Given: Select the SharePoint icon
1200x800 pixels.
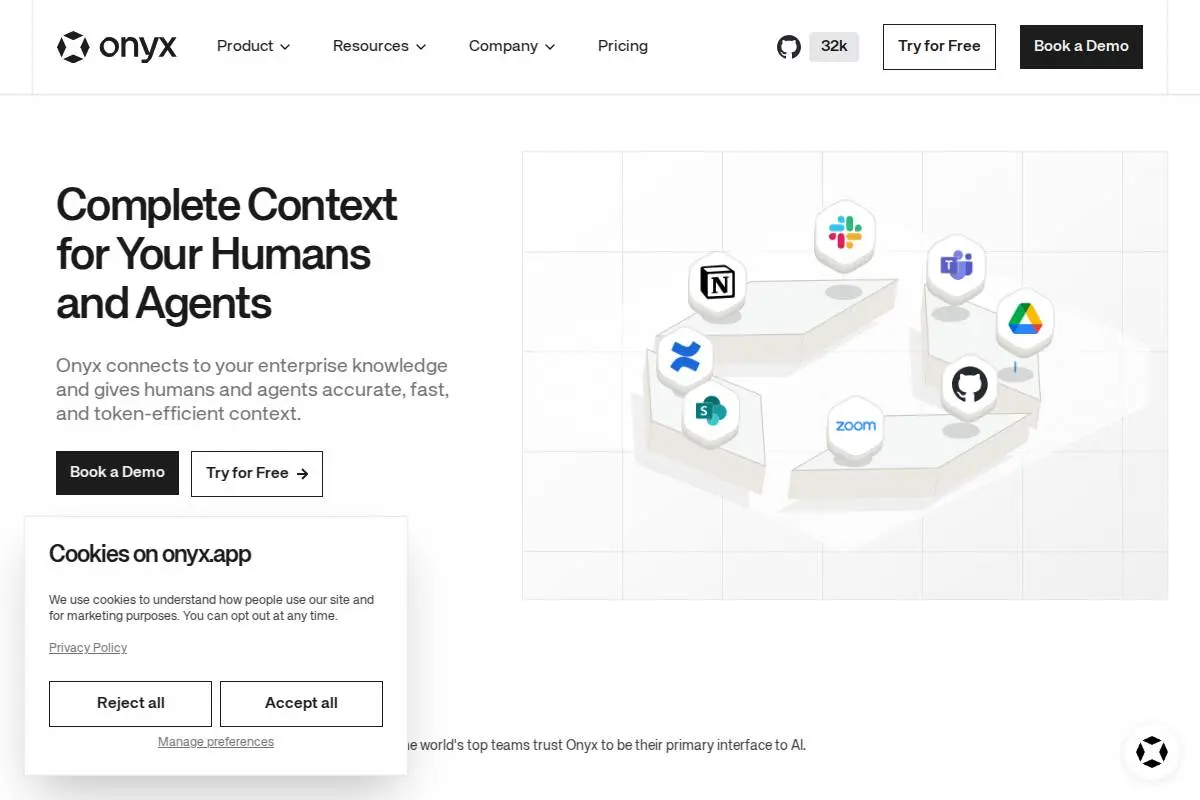Looking at the screenshot, I should (711, 409).
